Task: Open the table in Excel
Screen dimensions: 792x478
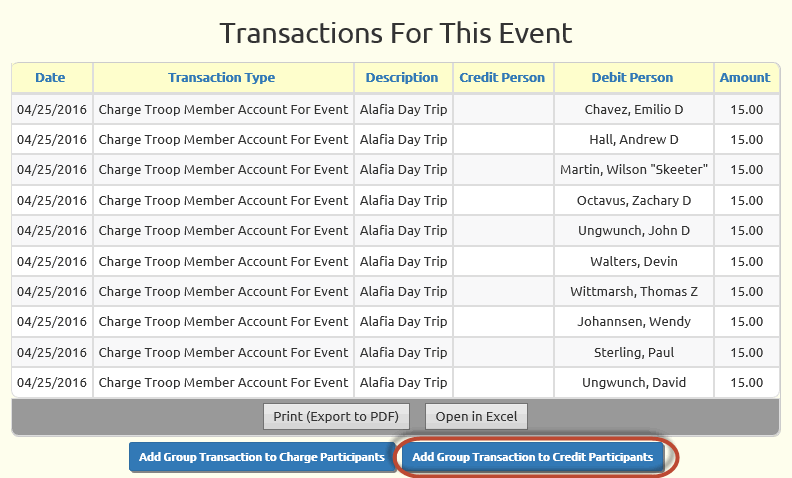Action: [x=476, y=416]
